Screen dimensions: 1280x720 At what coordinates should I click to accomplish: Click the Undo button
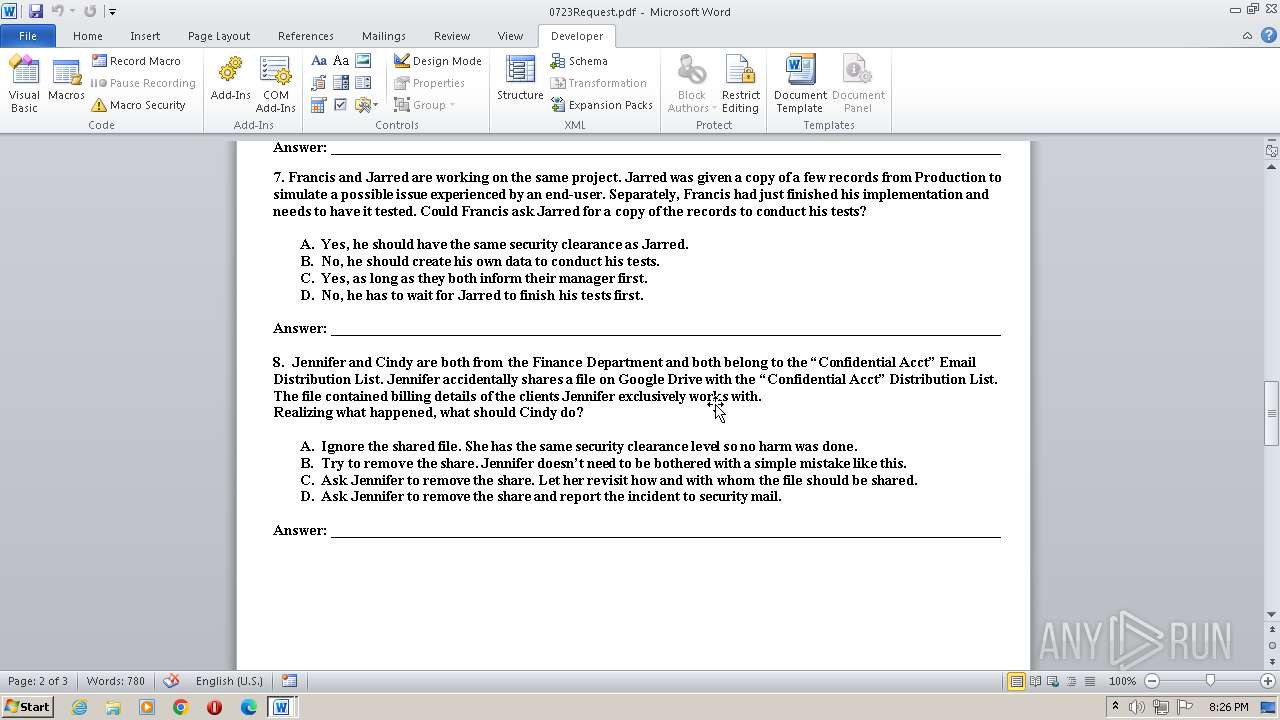point(57,12)
